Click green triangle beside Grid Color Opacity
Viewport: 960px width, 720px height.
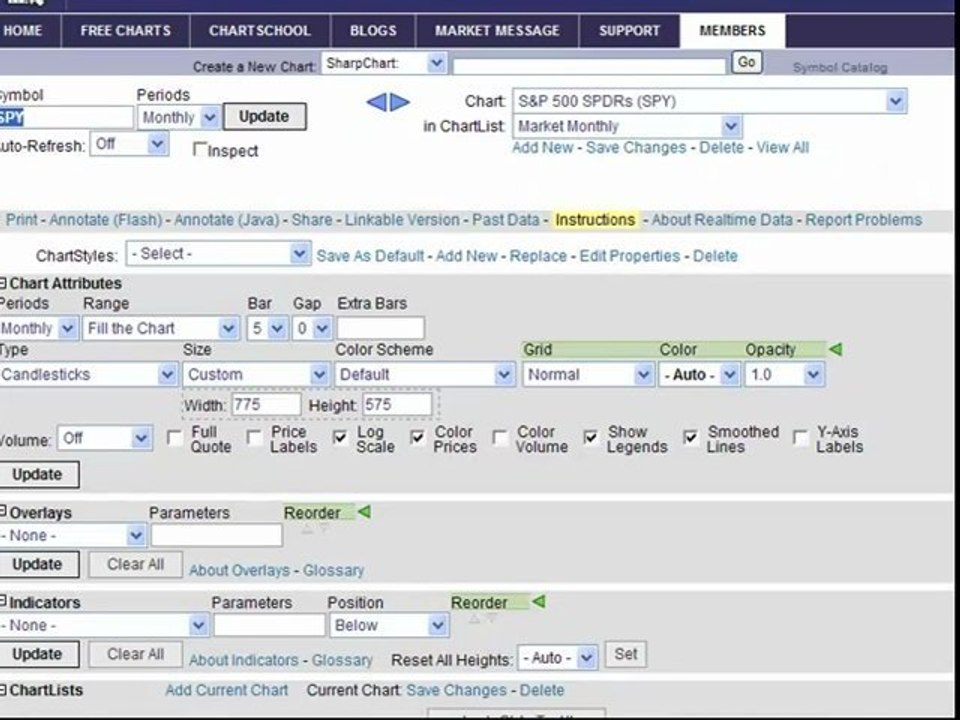(x=836, y=350)
